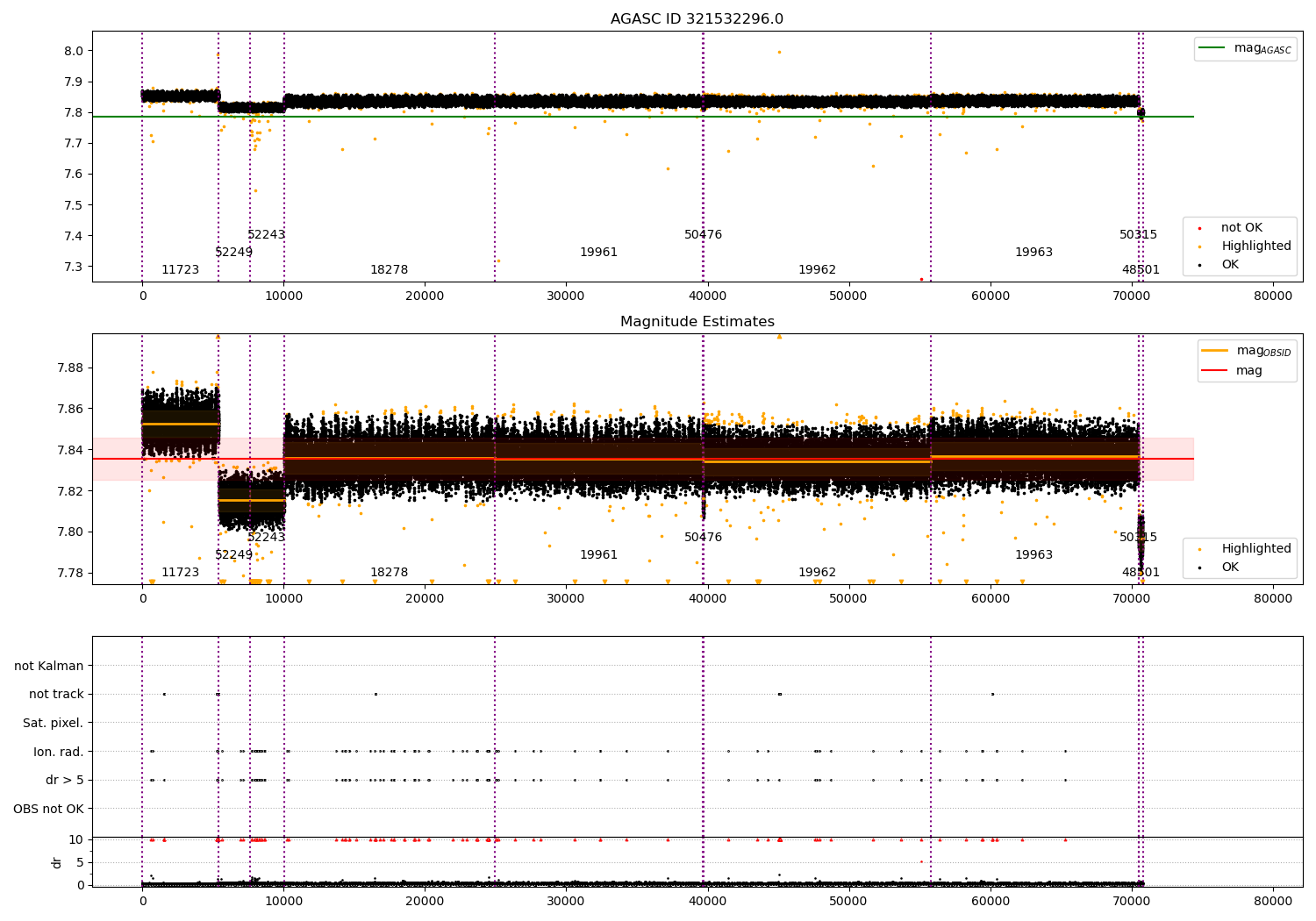The width and height of the screenshot is (1316, 921).
Task: Select the orange mag OBSID legend line
Action: coord(1215,351)
